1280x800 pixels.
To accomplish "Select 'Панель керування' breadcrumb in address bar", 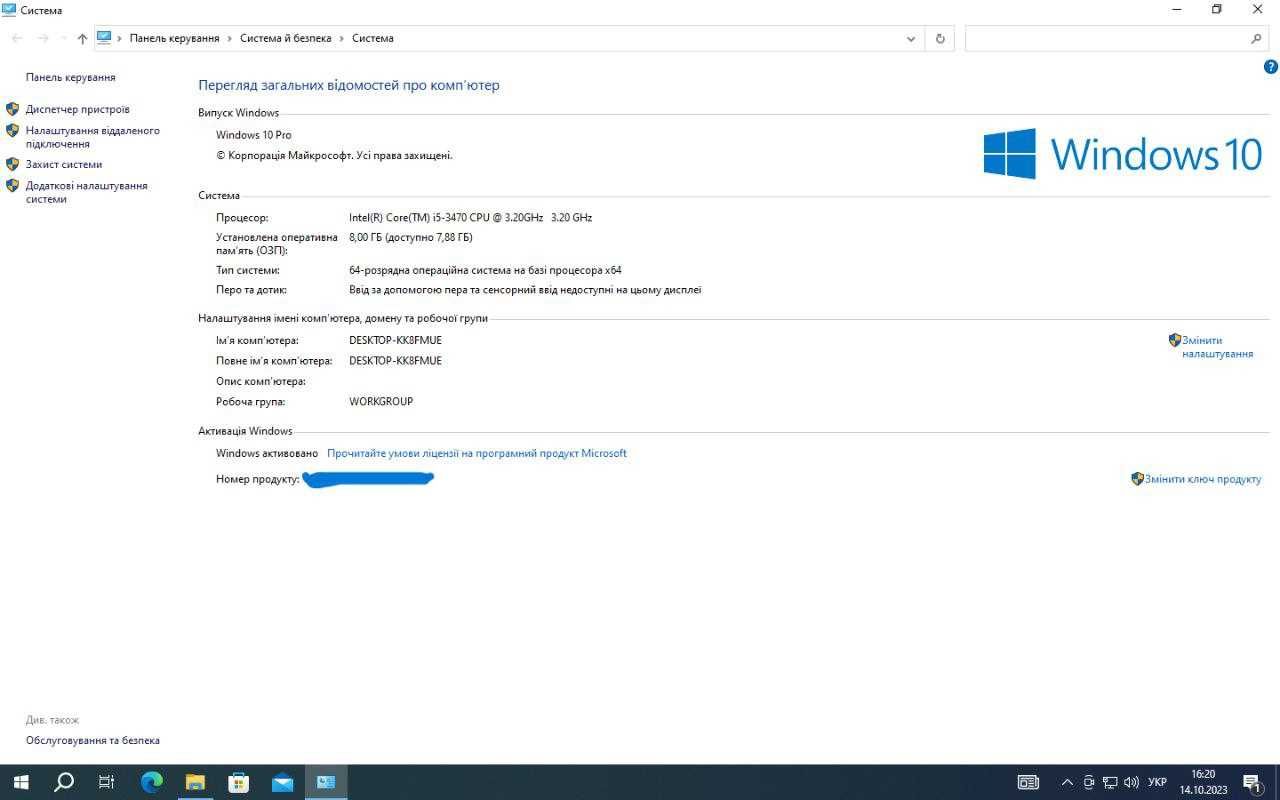I will click(174, 38).
